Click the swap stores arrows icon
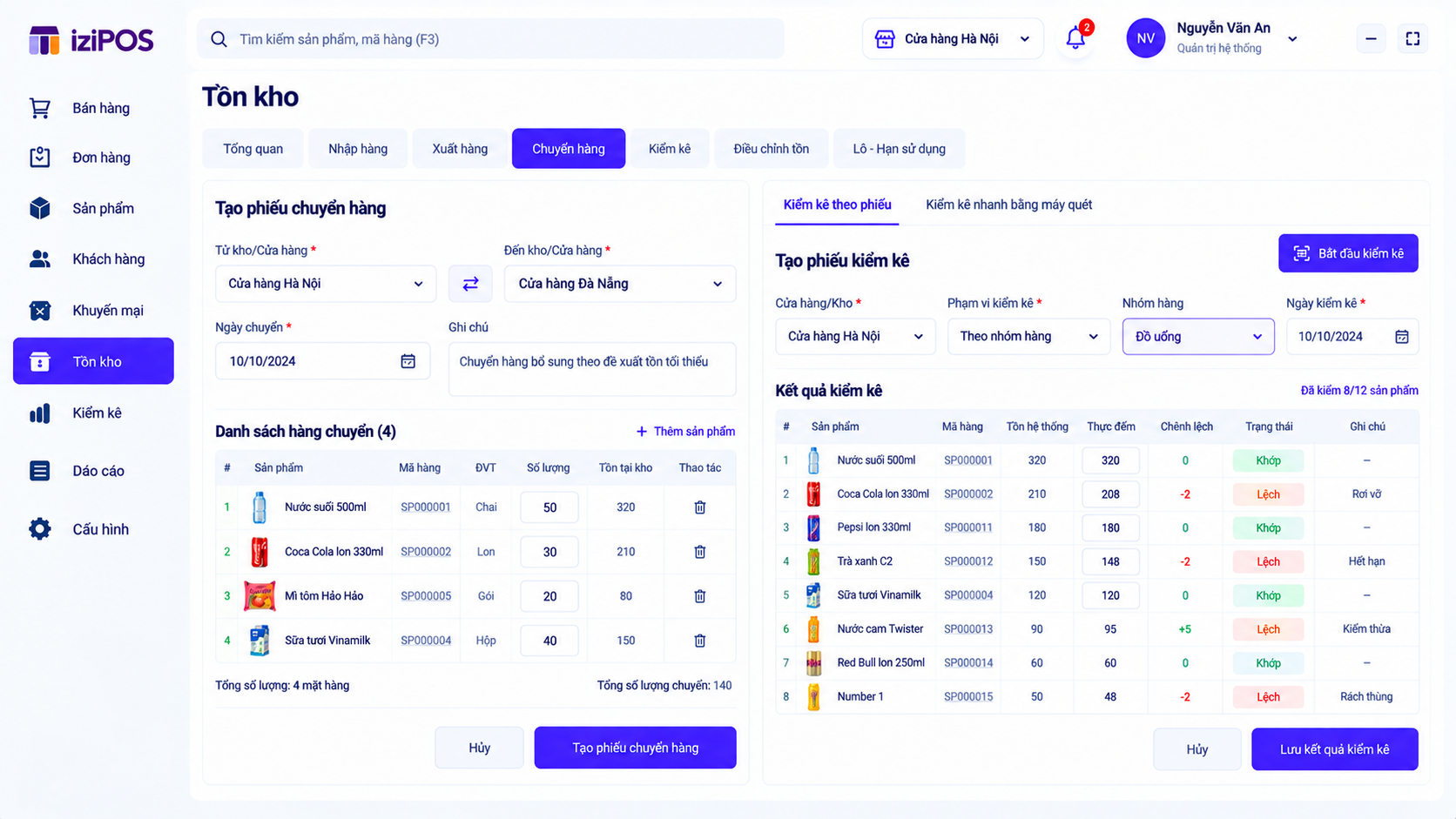The width and height of the screenshot is (1456, 819). pos(470,284)
